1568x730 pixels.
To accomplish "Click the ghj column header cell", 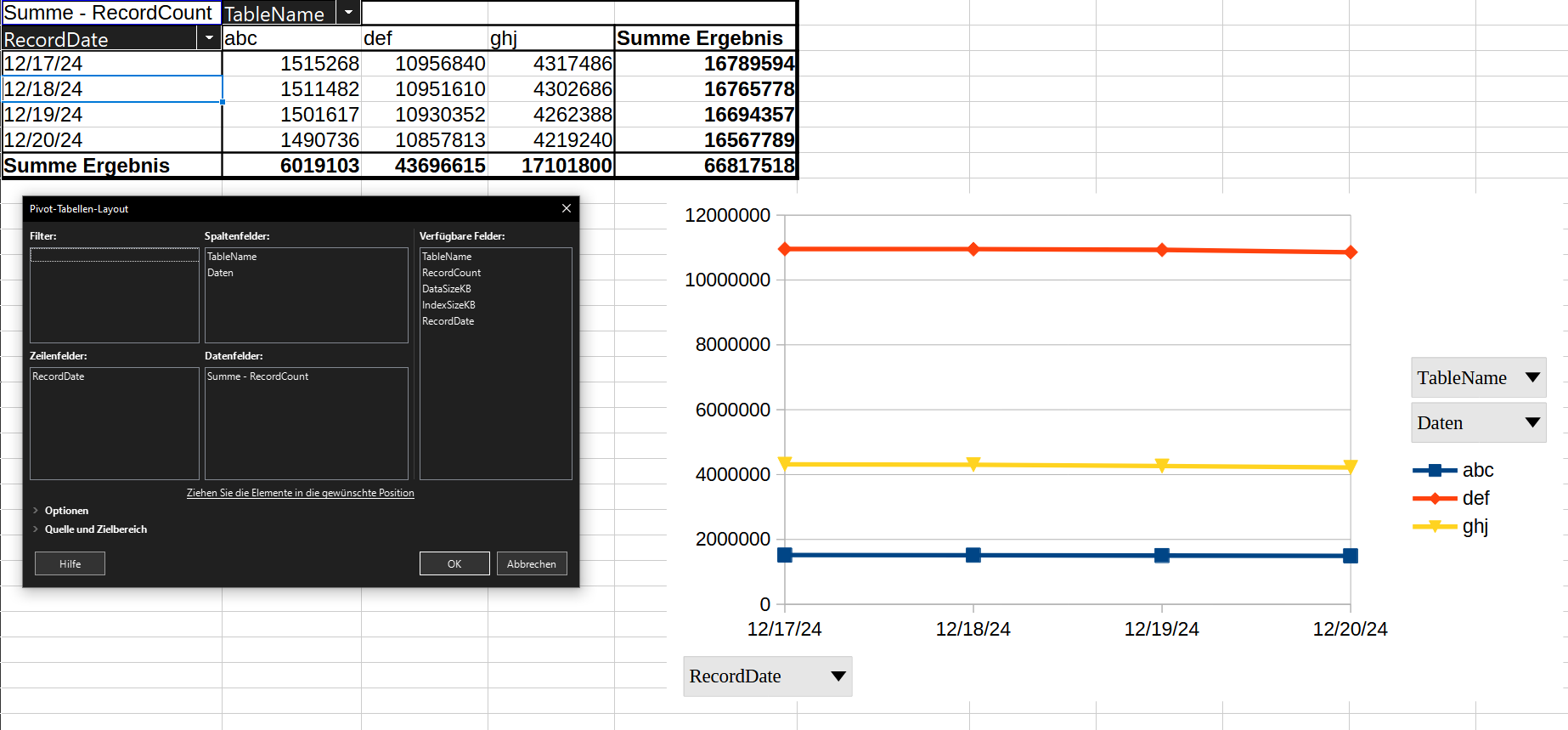I will tap(550, 38).
